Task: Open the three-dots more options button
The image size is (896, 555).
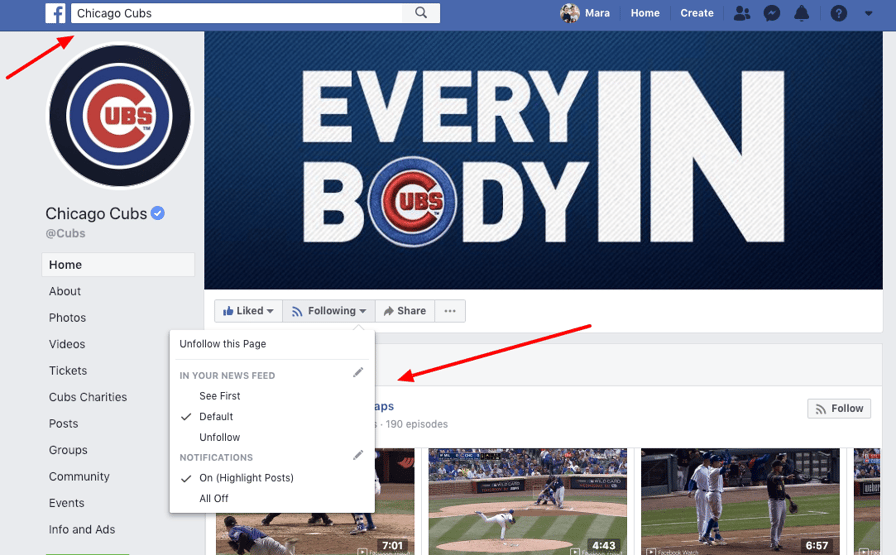Action: coord(450,311)
